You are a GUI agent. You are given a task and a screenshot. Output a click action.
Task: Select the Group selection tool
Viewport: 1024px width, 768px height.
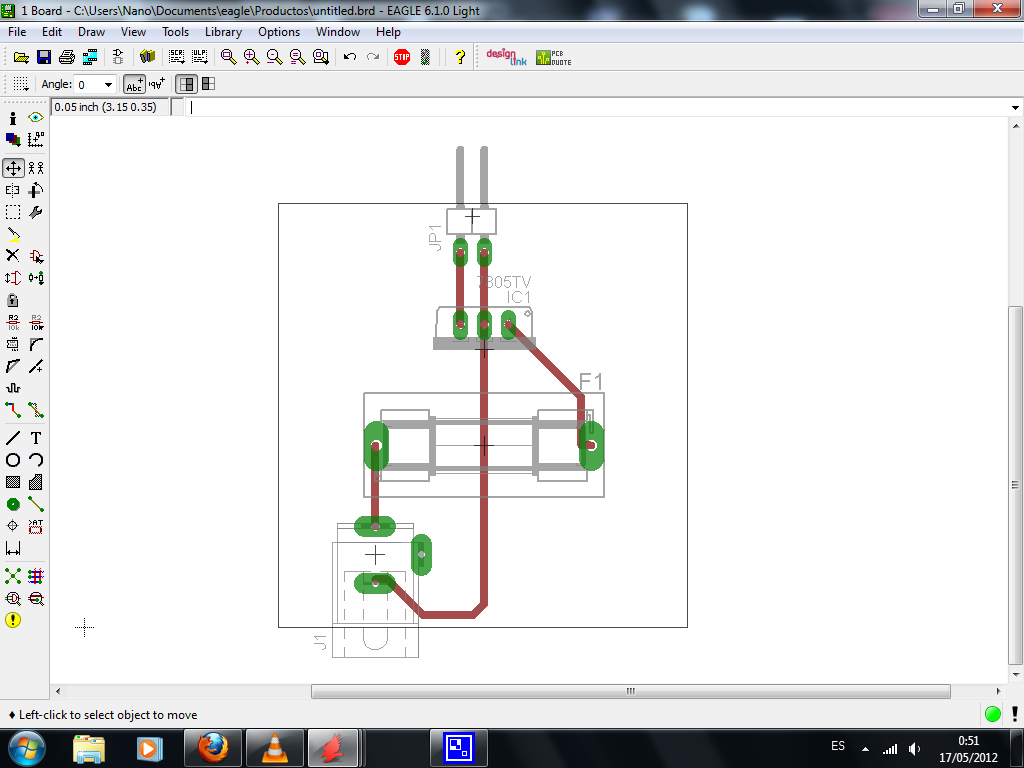(13, 212)
